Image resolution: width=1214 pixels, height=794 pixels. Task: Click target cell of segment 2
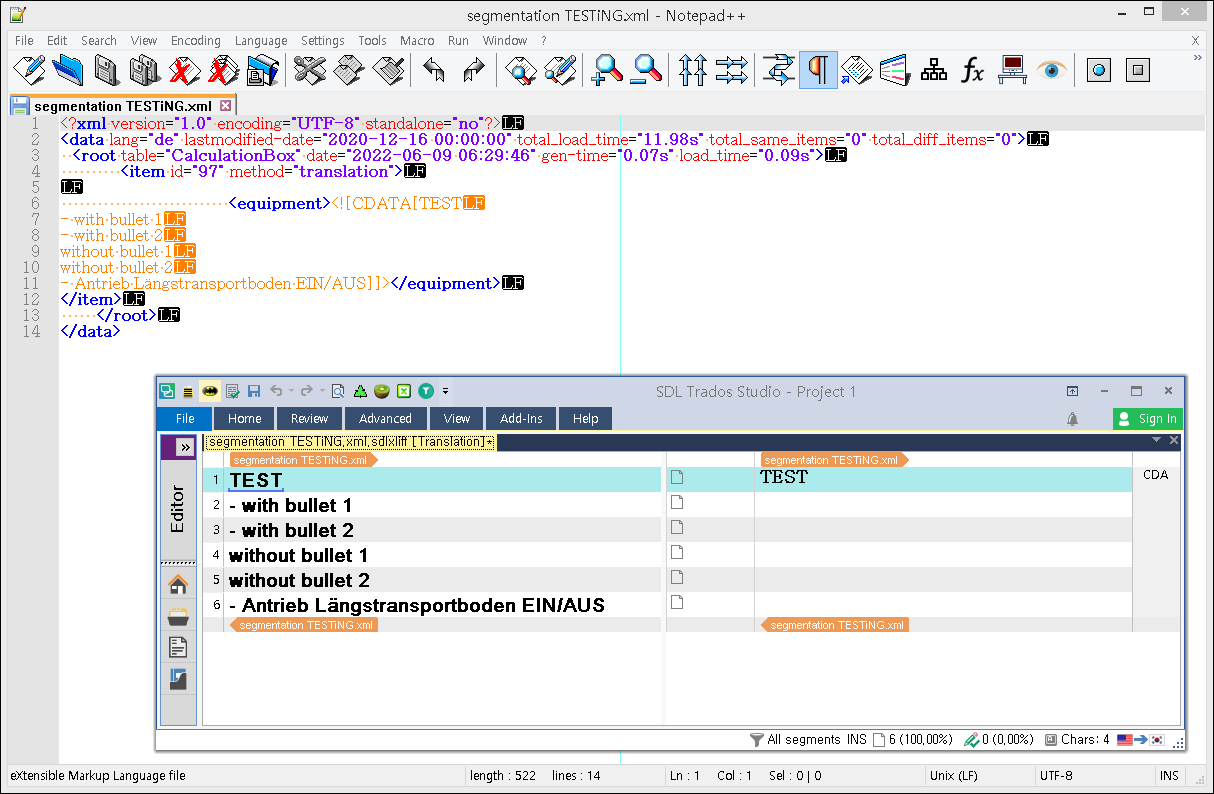point(940,505)
